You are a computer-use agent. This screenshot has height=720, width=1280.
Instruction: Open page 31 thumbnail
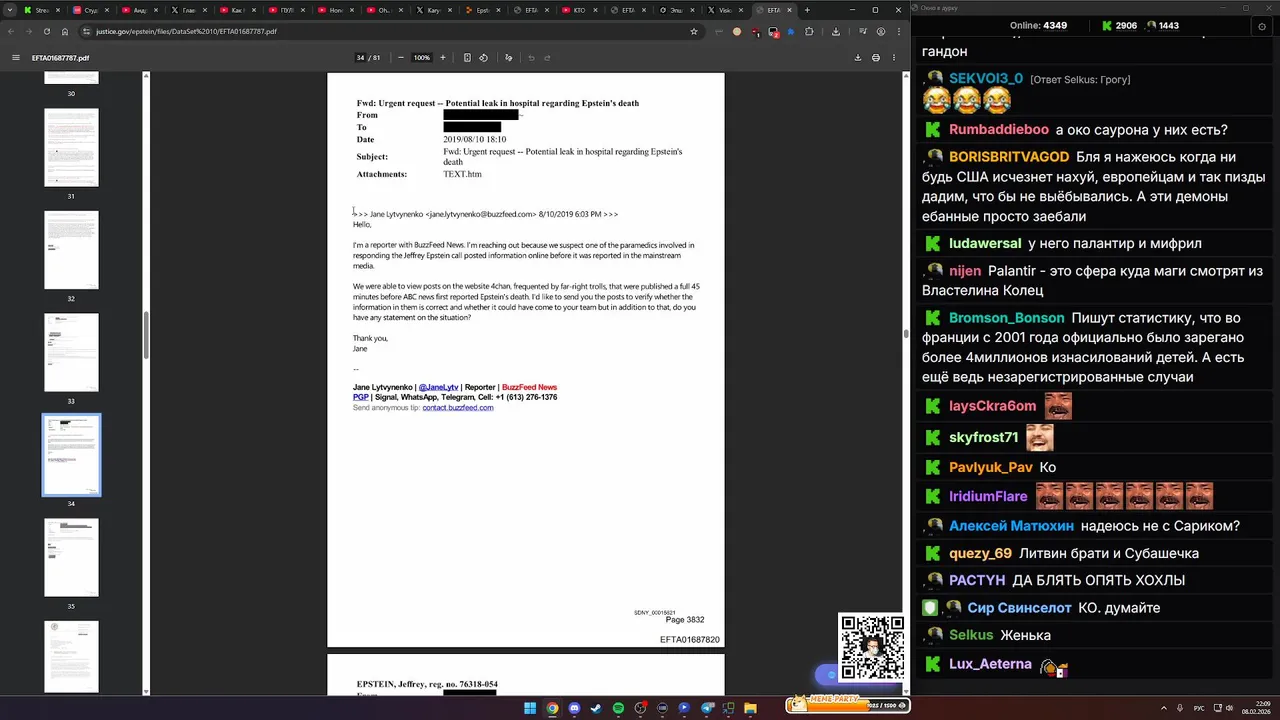pos(71,147)
